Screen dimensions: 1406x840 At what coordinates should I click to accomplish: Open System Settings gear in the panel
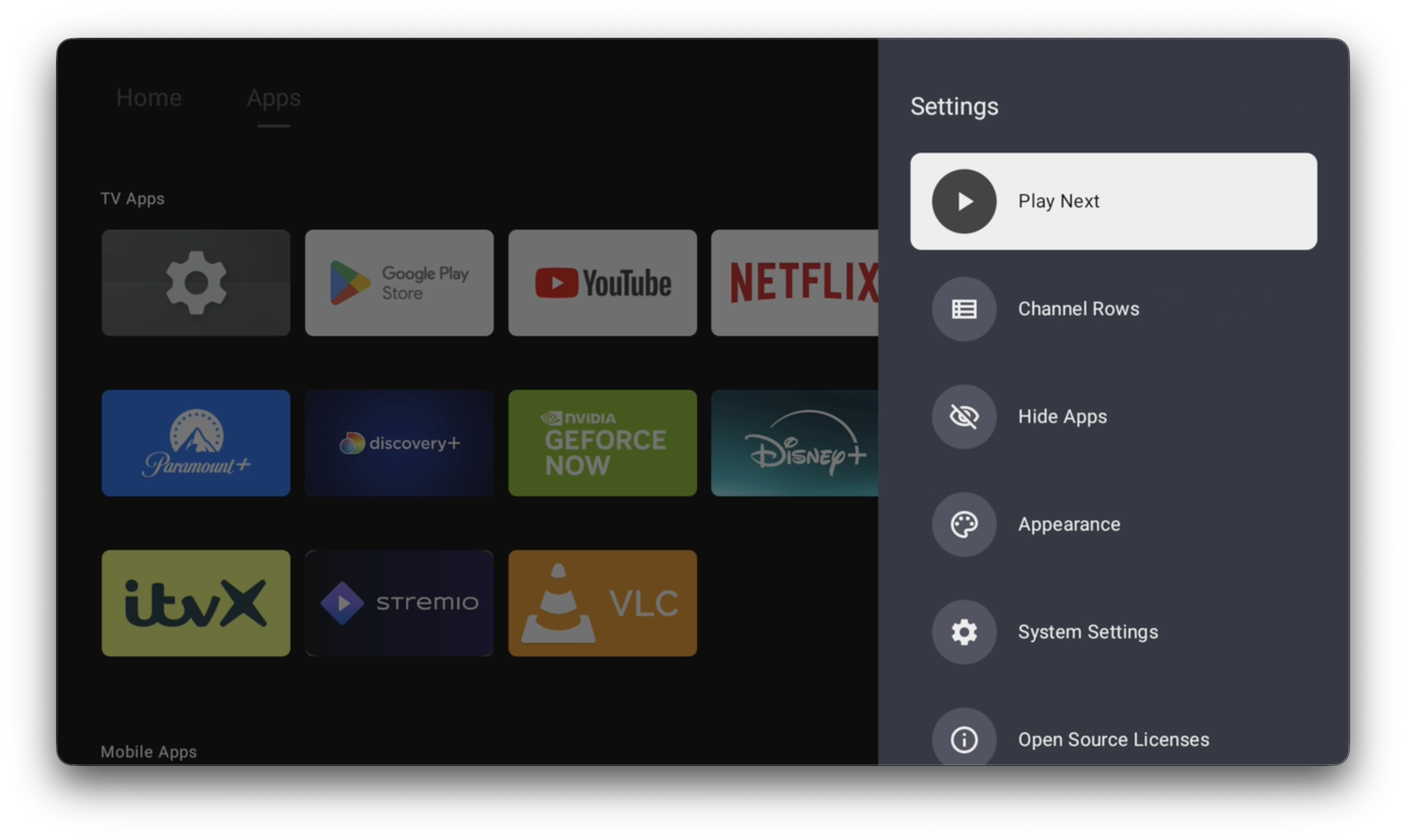(964, 632)
